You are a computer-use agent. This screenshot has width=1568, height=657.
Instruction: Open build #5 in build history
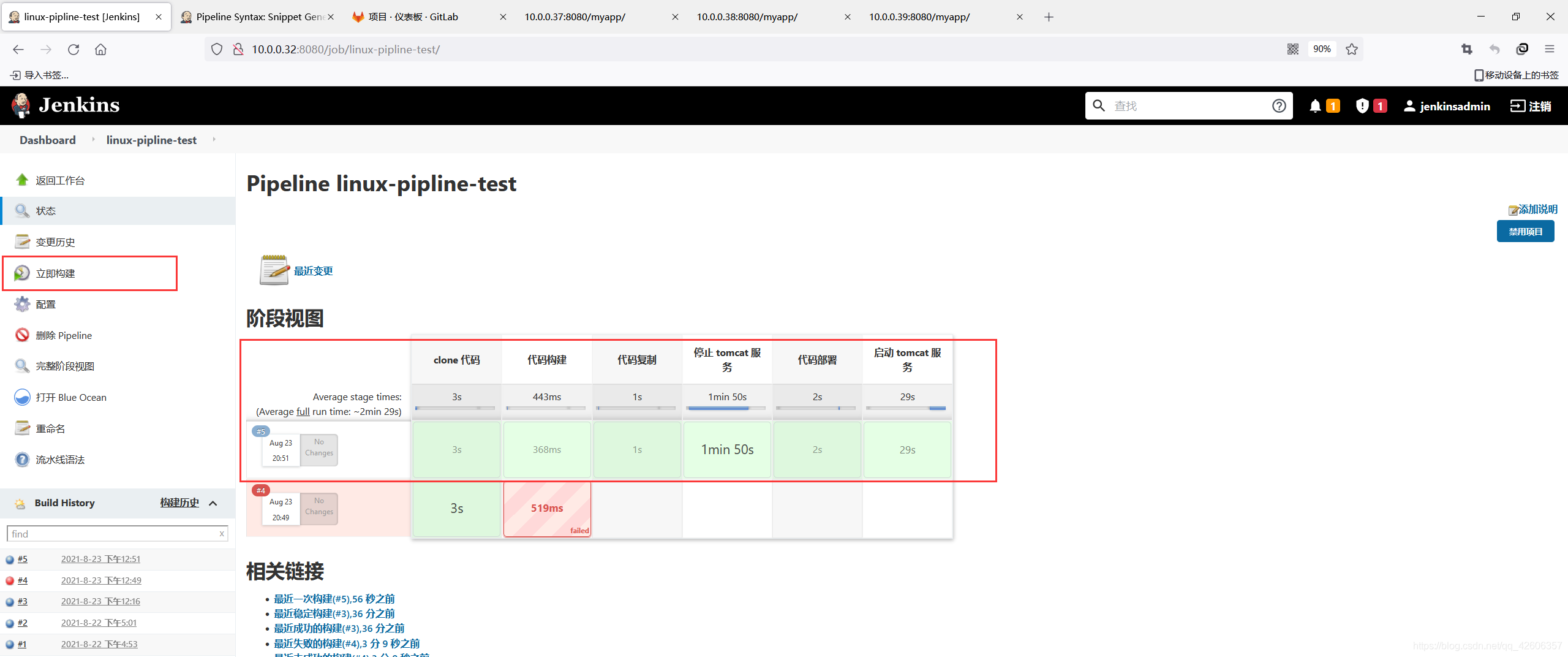click(23, 559)
